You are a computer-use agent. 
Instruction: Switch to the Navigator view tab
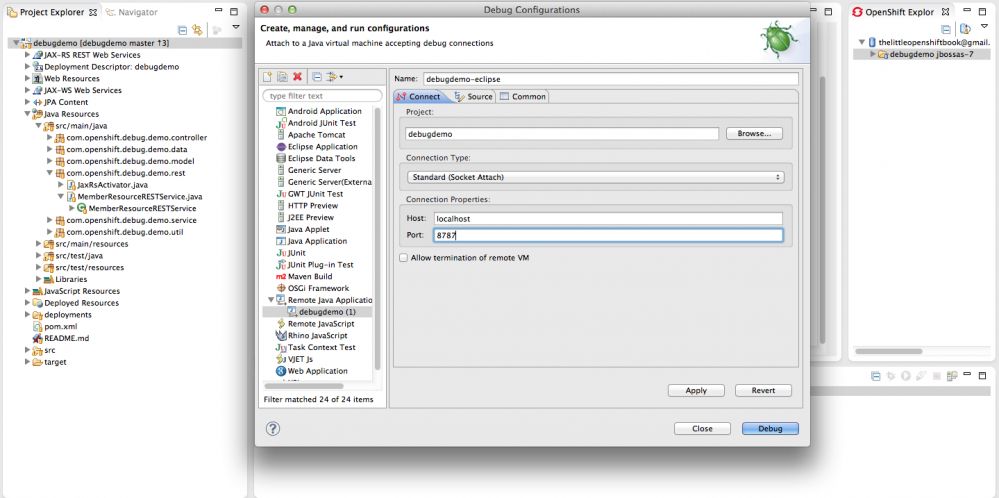[132, 12]
